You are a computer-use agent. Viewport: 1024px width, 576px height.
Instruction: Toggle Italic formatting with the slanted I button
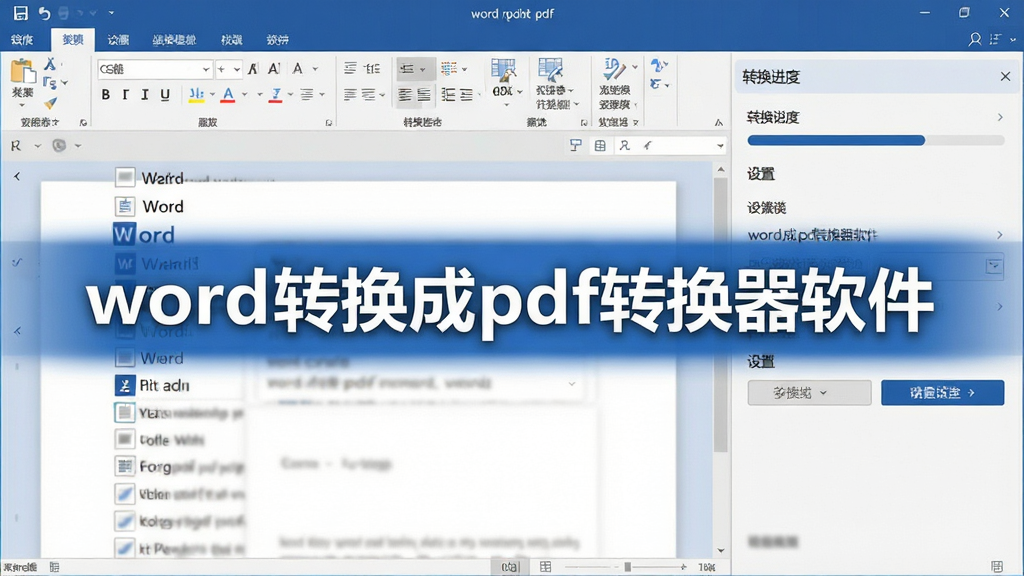[x=145, y=95]
